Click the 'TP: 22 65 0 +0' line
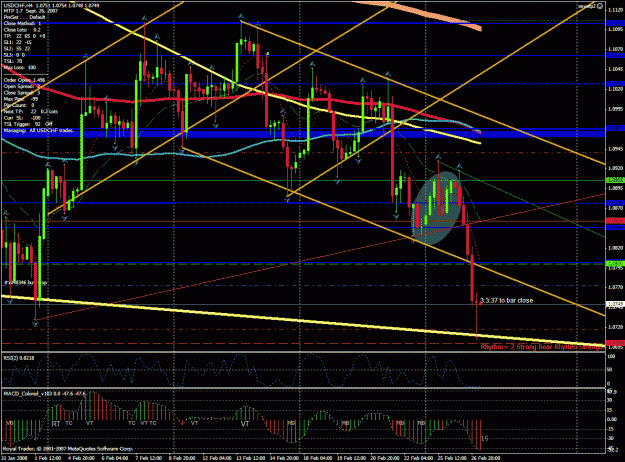 coord(24,36)
